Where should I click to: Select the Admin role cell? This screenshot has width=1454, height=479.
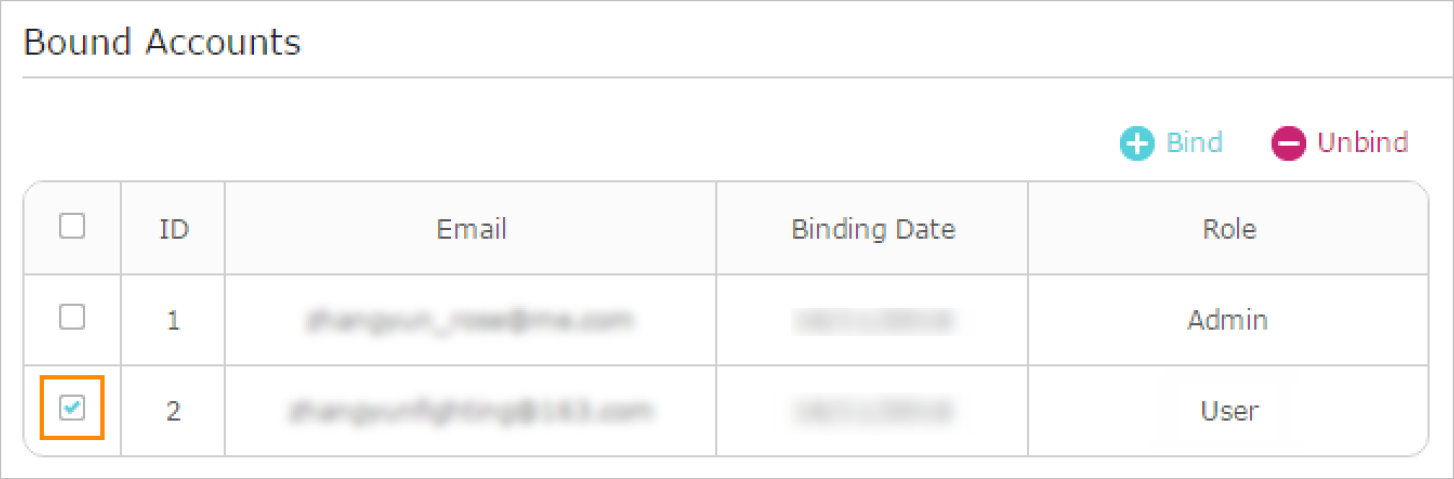point(1227,320)
